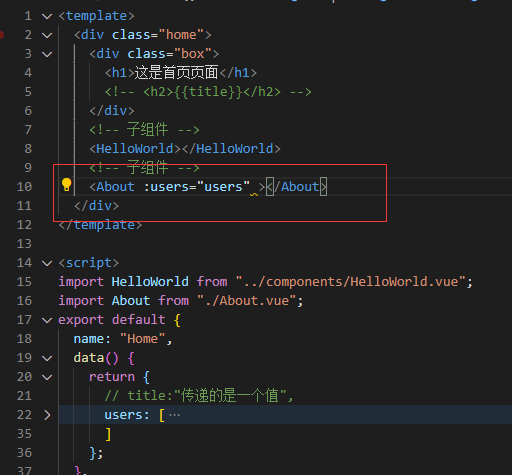
Task: Click the closing </div> tag on line 11
Action: coord(97,206)
